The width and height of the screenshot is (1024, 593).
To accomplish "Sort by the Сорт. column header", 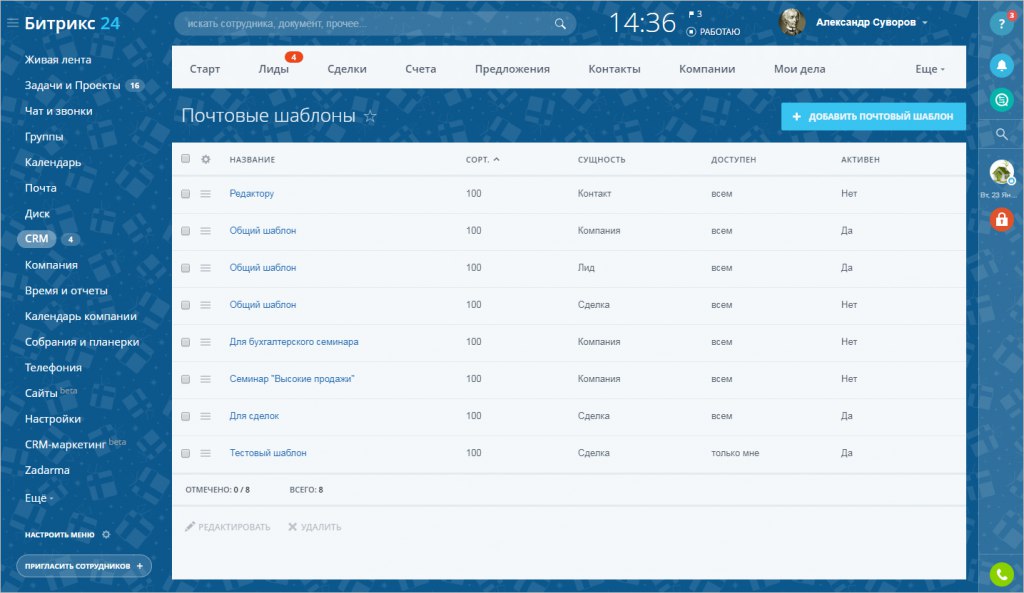I will [482, 159].
